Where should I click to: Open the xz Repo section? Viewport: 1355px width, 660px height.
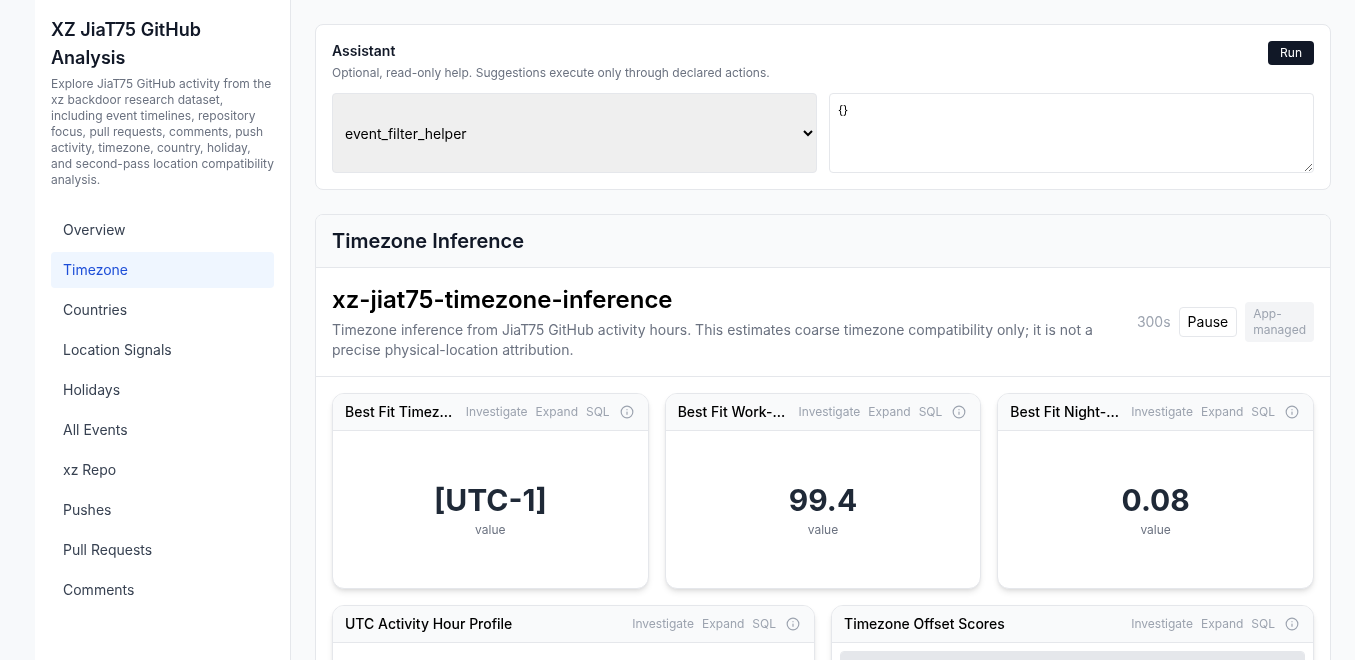[162, 470]
